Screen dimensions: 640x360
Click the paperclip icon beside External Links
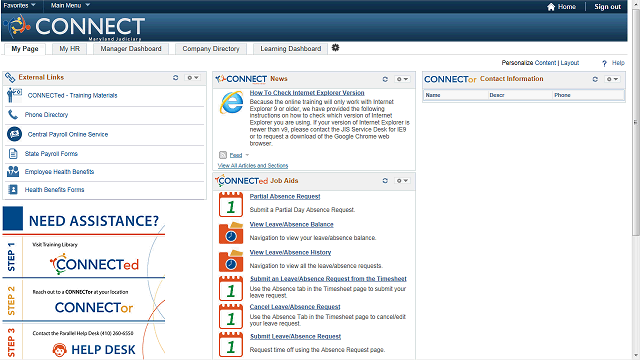coord(10,77)
